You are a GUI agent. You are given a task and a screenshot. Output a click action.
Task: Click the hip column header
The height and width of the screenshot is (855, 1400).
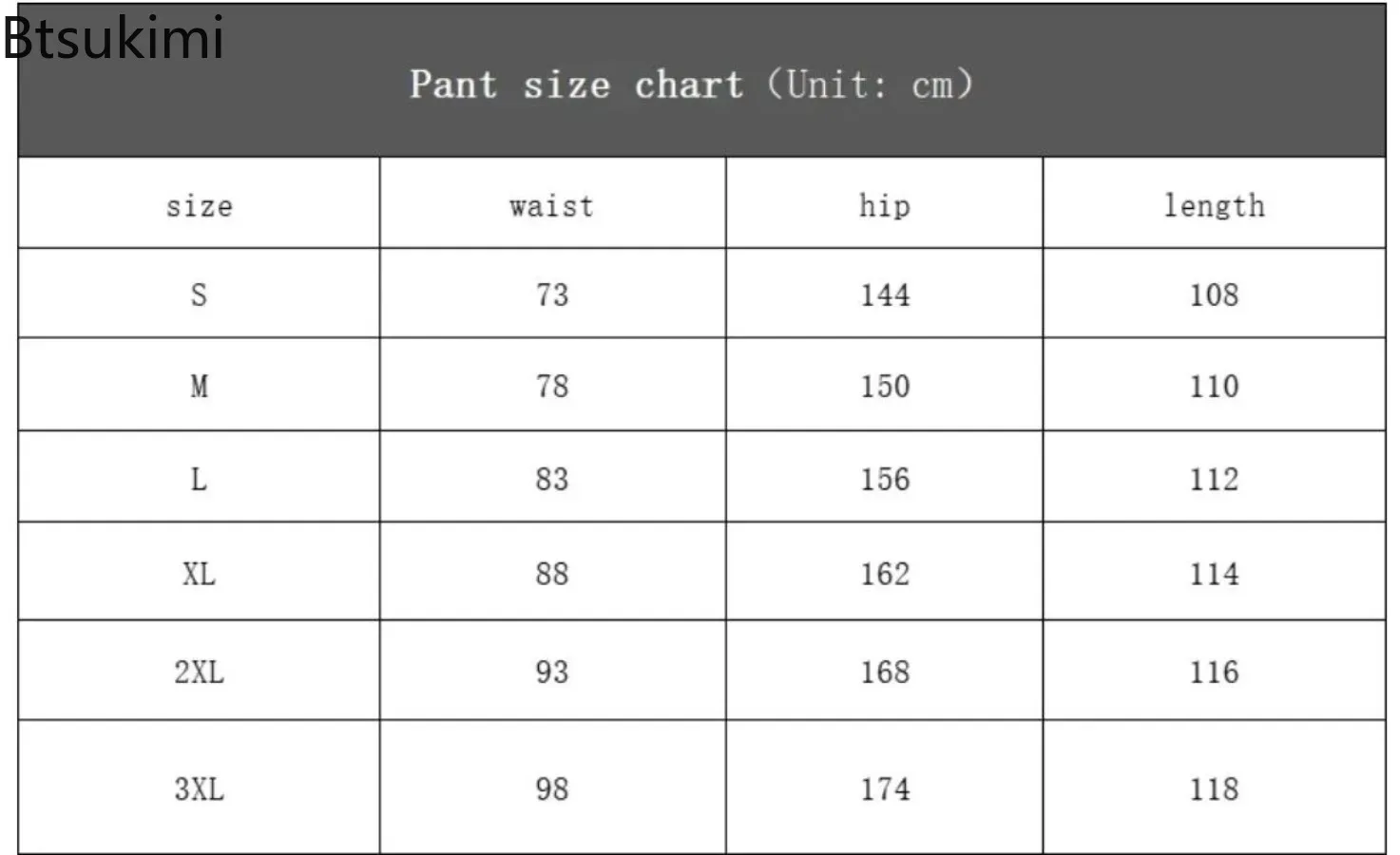(x=884, y=206)
